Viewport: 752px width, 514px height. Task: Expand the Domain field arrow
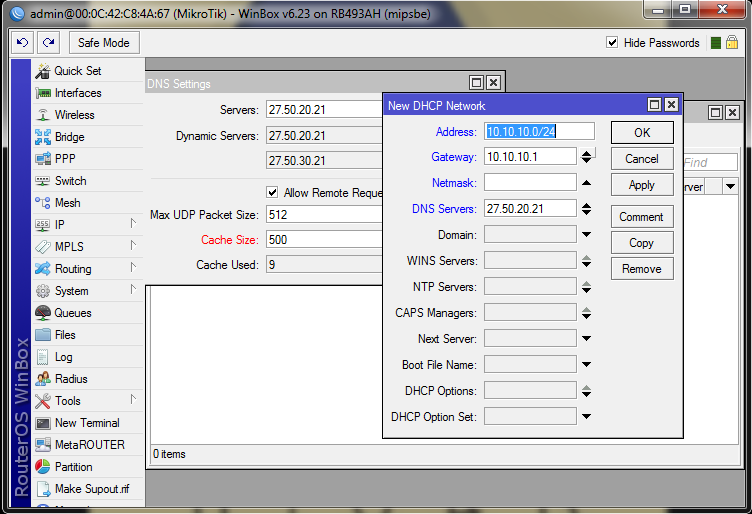586,234
